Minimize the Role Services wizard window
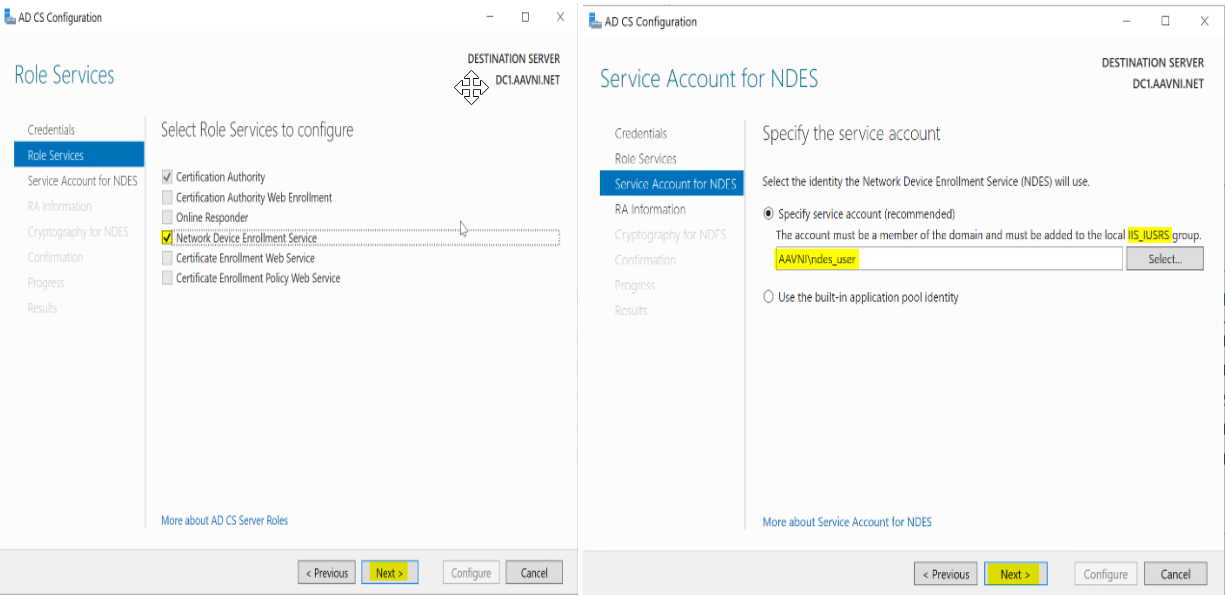Image resolution: width=1225 pixels, height=596 pixels. click(x=490, y=17)
